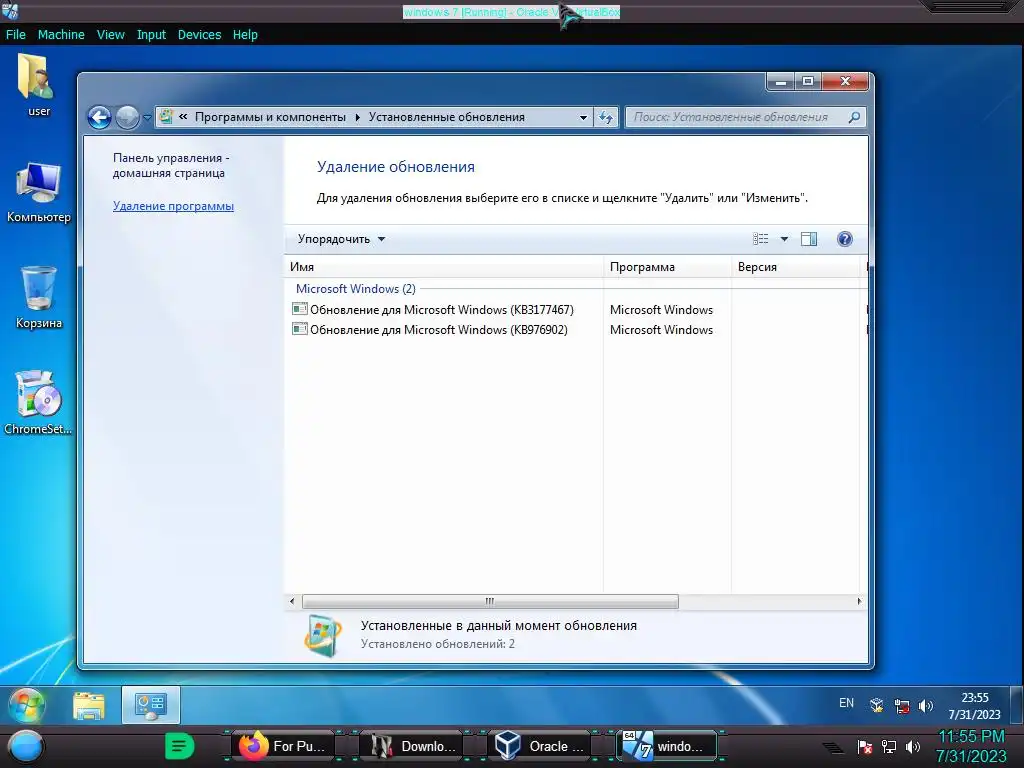This screenshot has width=1024, height=768.
Task: Switch to the Oracle VirtualBox manager task
Action: pyautogui.click(x=539, y=746)
